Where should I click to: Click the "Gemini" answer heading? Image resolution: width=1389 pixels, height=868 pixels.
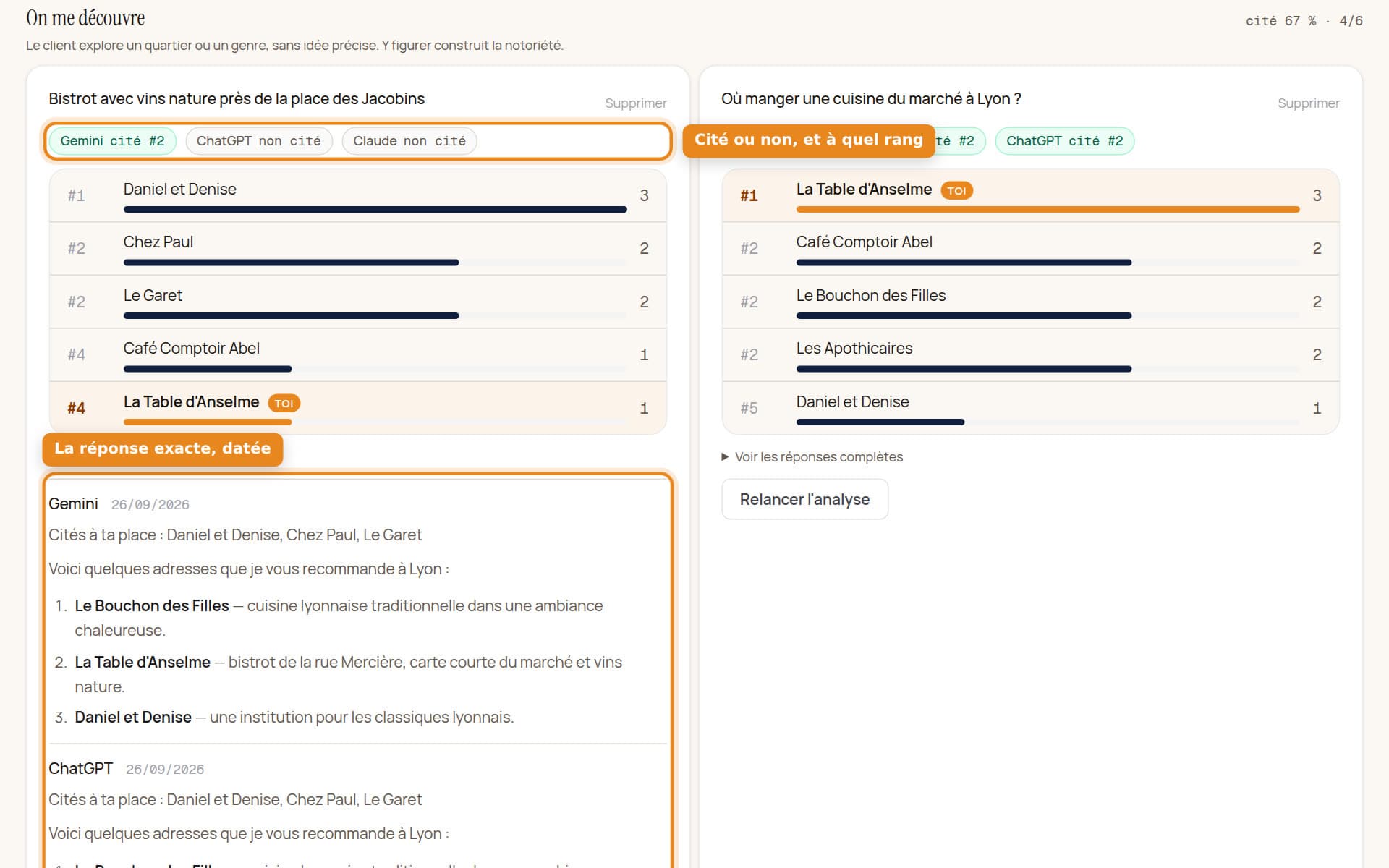click(73, 503)
